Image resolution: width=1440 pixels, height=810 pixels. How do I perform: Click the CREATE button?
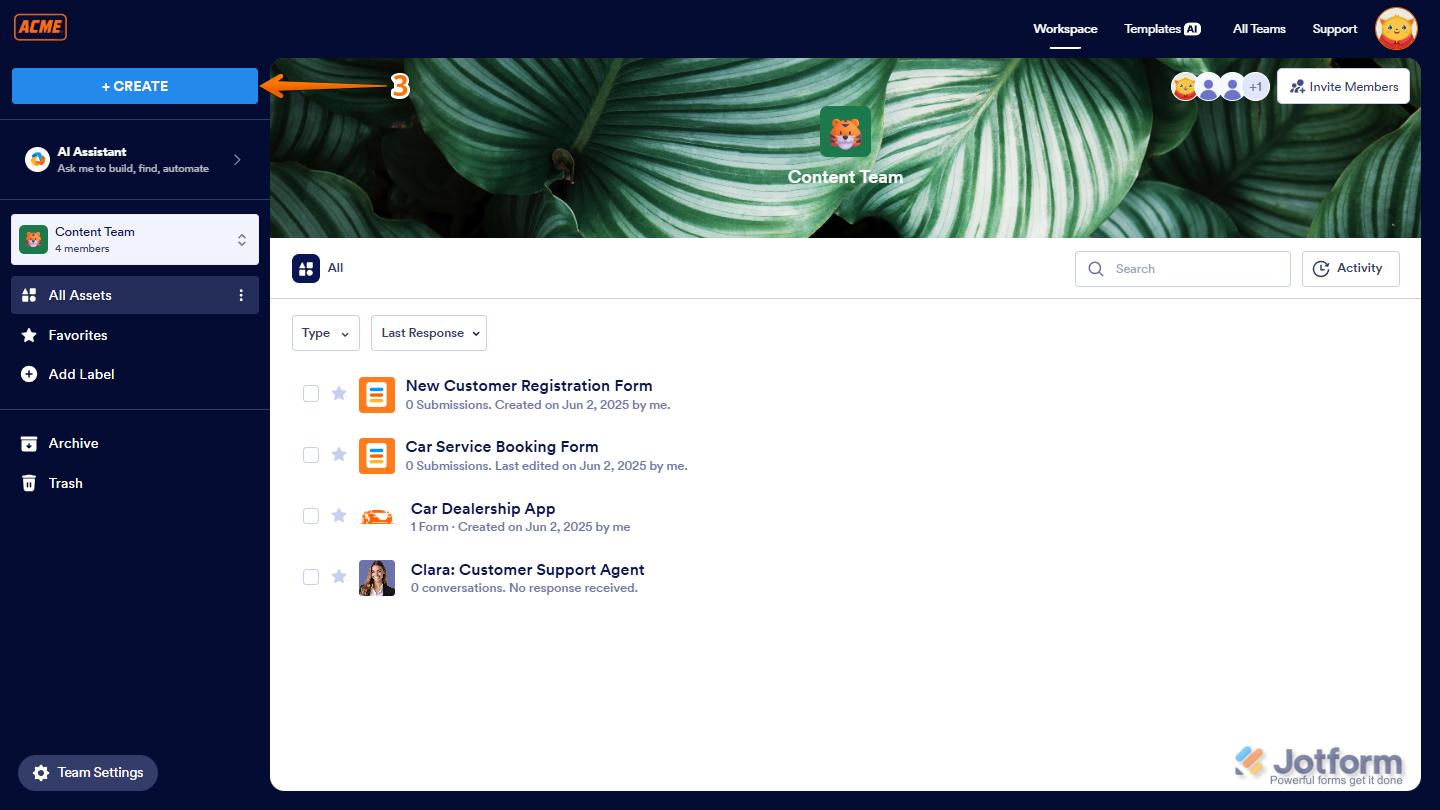134,86
